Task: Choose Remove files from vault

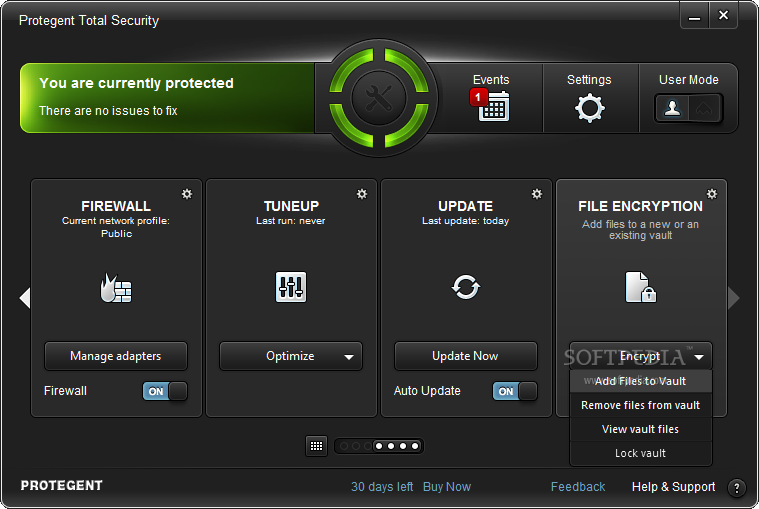Action: [640, 405]
